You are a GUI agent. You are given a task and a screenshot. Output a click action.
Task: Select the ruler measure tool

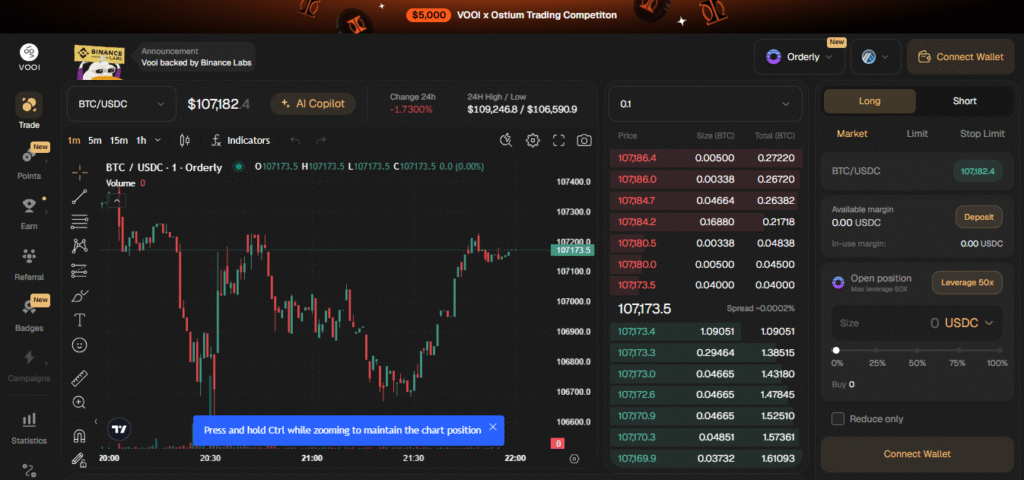80,378
